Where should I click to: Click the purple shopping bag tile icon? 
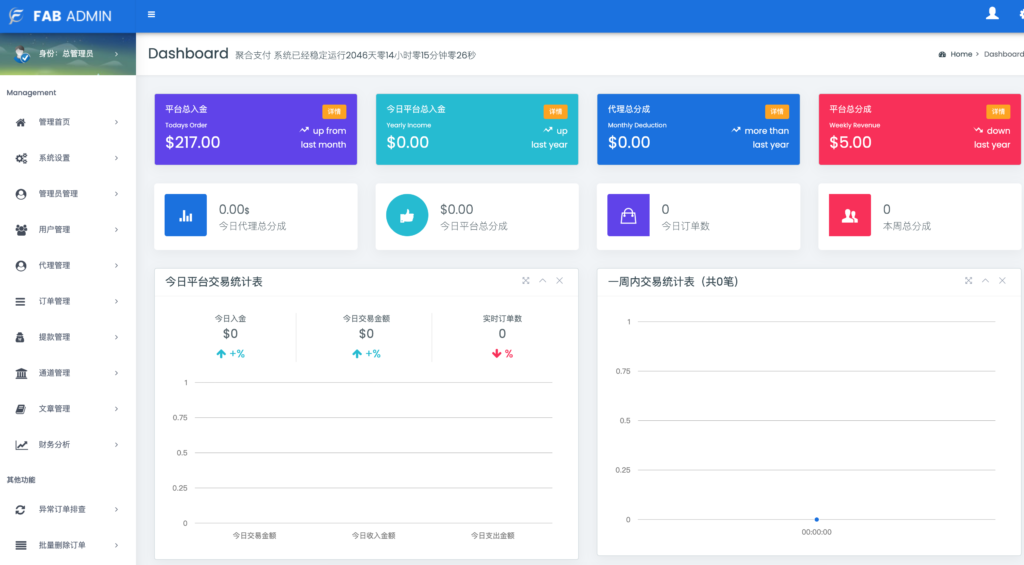tap(628, 215)
